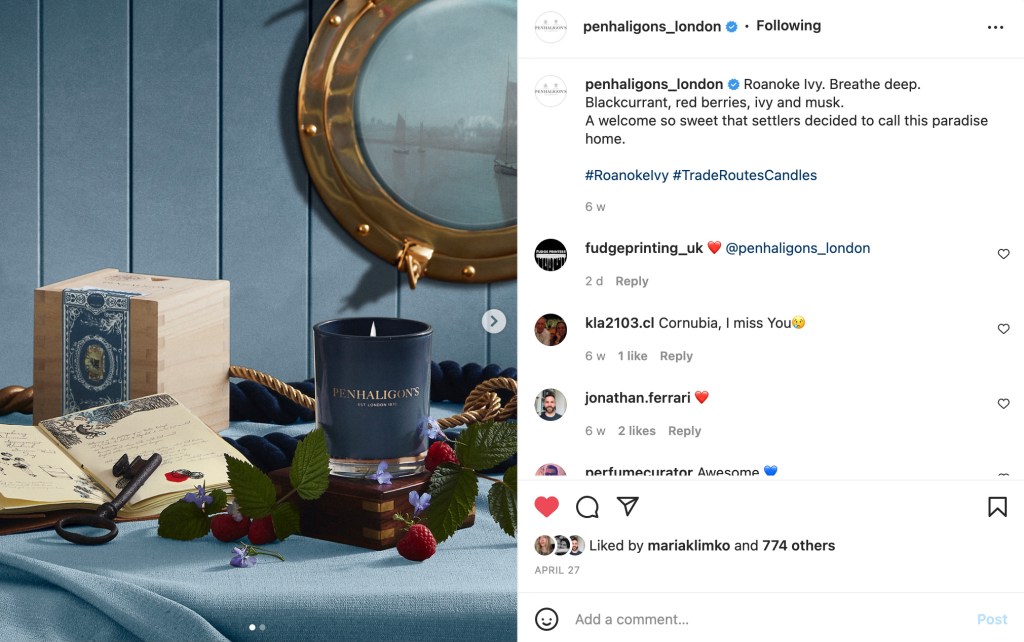Share the post via paper plane icon
The height and width of the screenshot is (642, 1024).
[628, 506]
